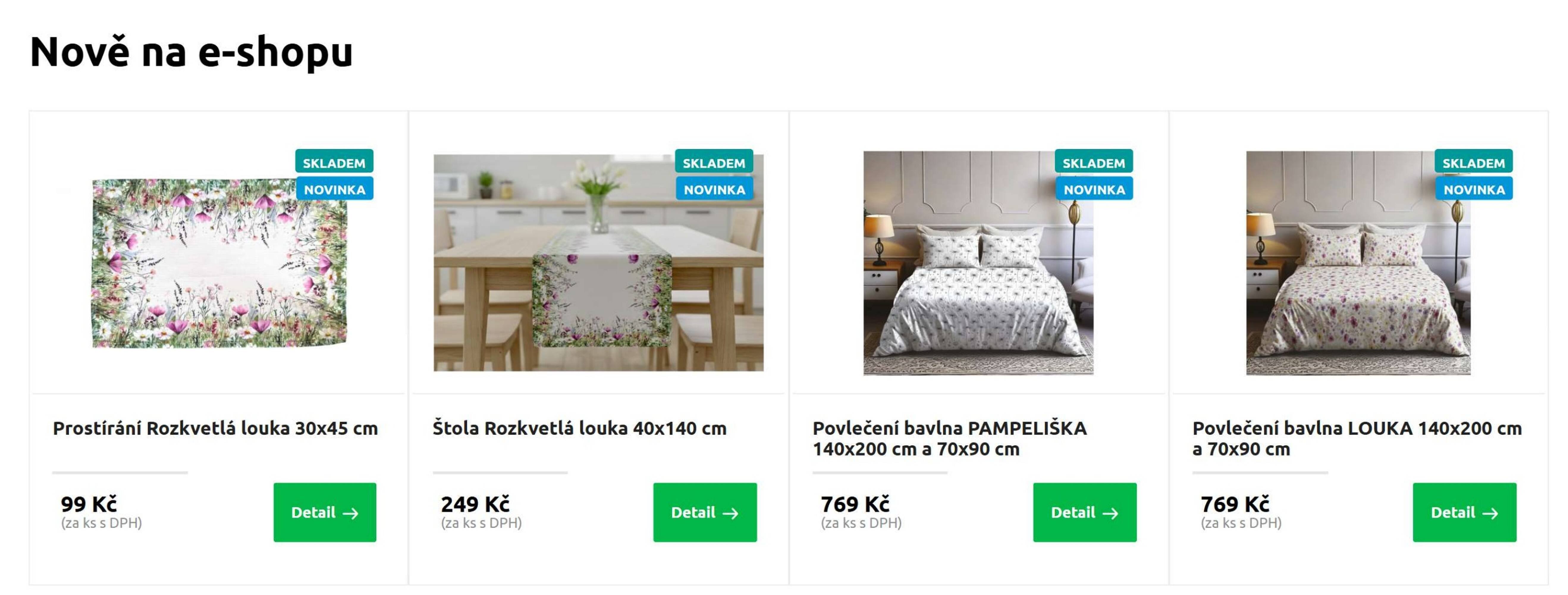This screenshot has height=595, width=1568.
Task: Click the PAMPELIŠKA bedding product image
Action: point(978,262)
